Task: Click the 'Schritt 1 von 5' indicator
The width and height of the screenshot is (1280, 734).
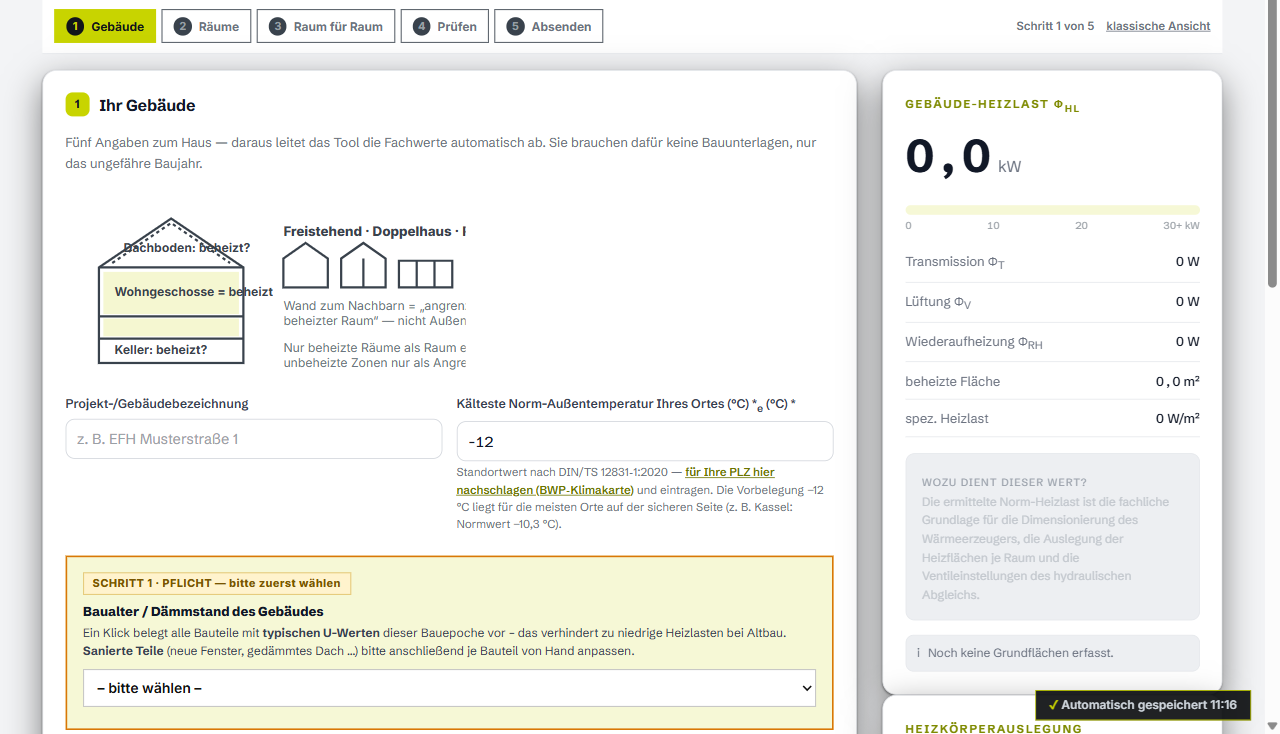Action: point(1055,26)
